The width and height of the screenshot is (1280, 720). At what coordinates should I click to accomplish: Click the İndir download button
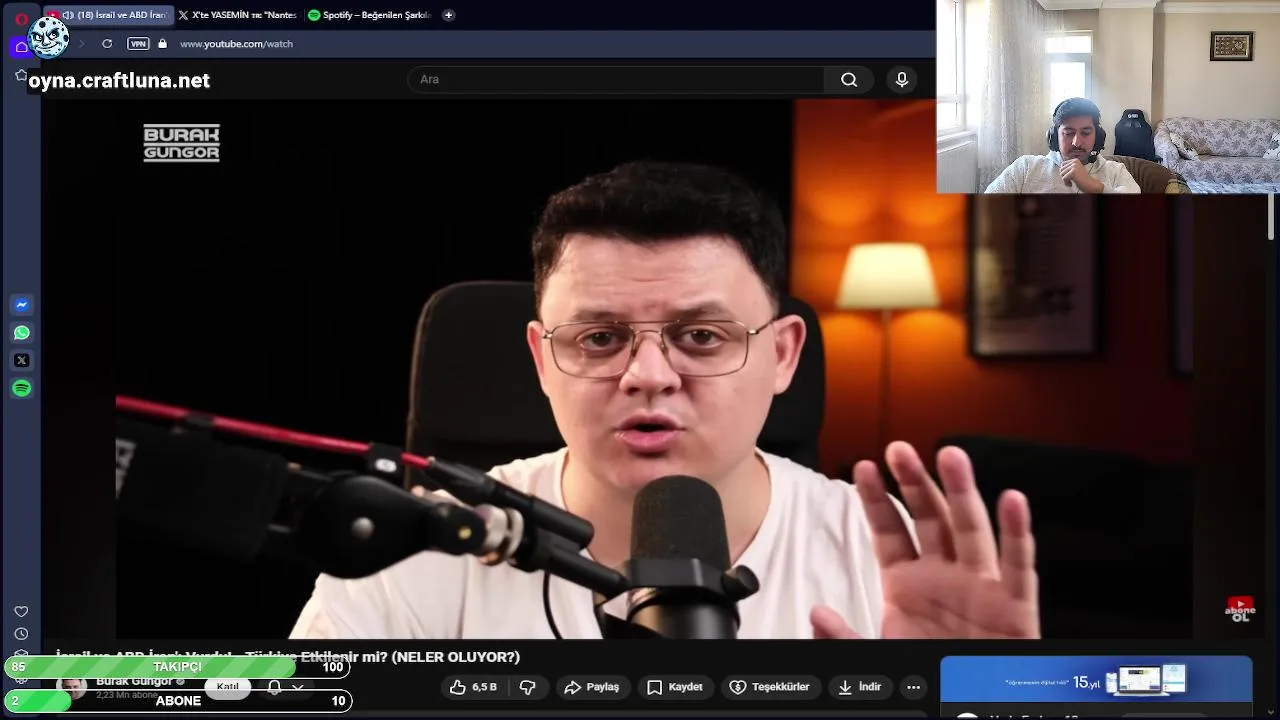coord(860,687)
